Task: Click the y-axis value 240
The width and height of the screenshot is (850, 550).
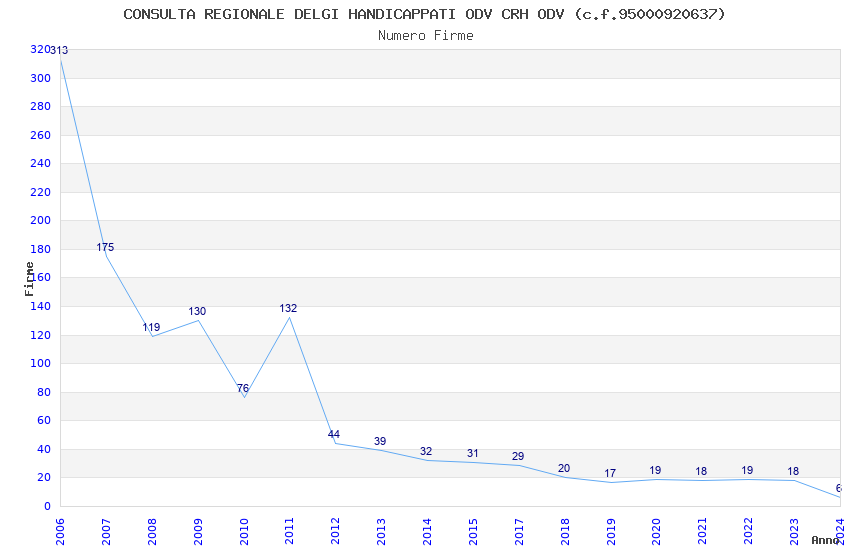Action: coord(41,163)
